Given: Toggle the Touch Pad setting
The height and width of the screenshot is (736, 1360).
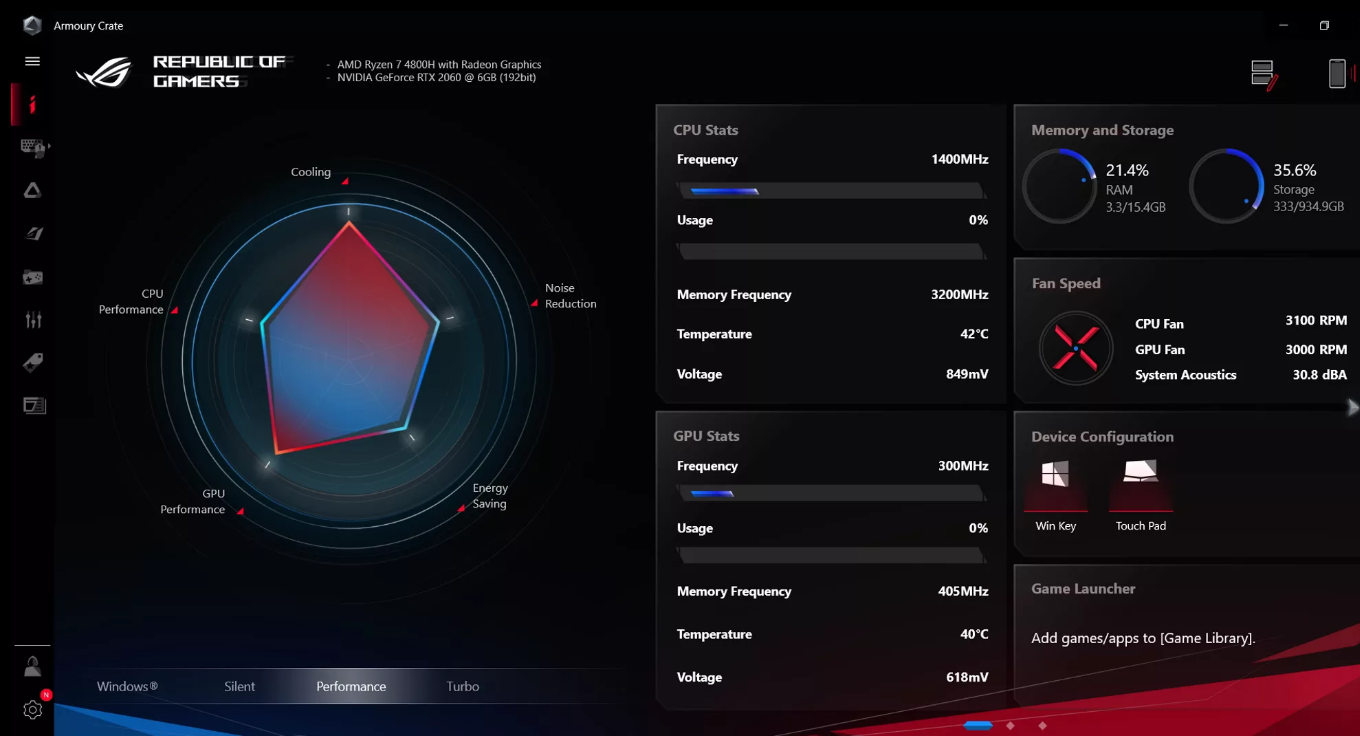Looking at the screenshot, I should [x=1141, y=496].
